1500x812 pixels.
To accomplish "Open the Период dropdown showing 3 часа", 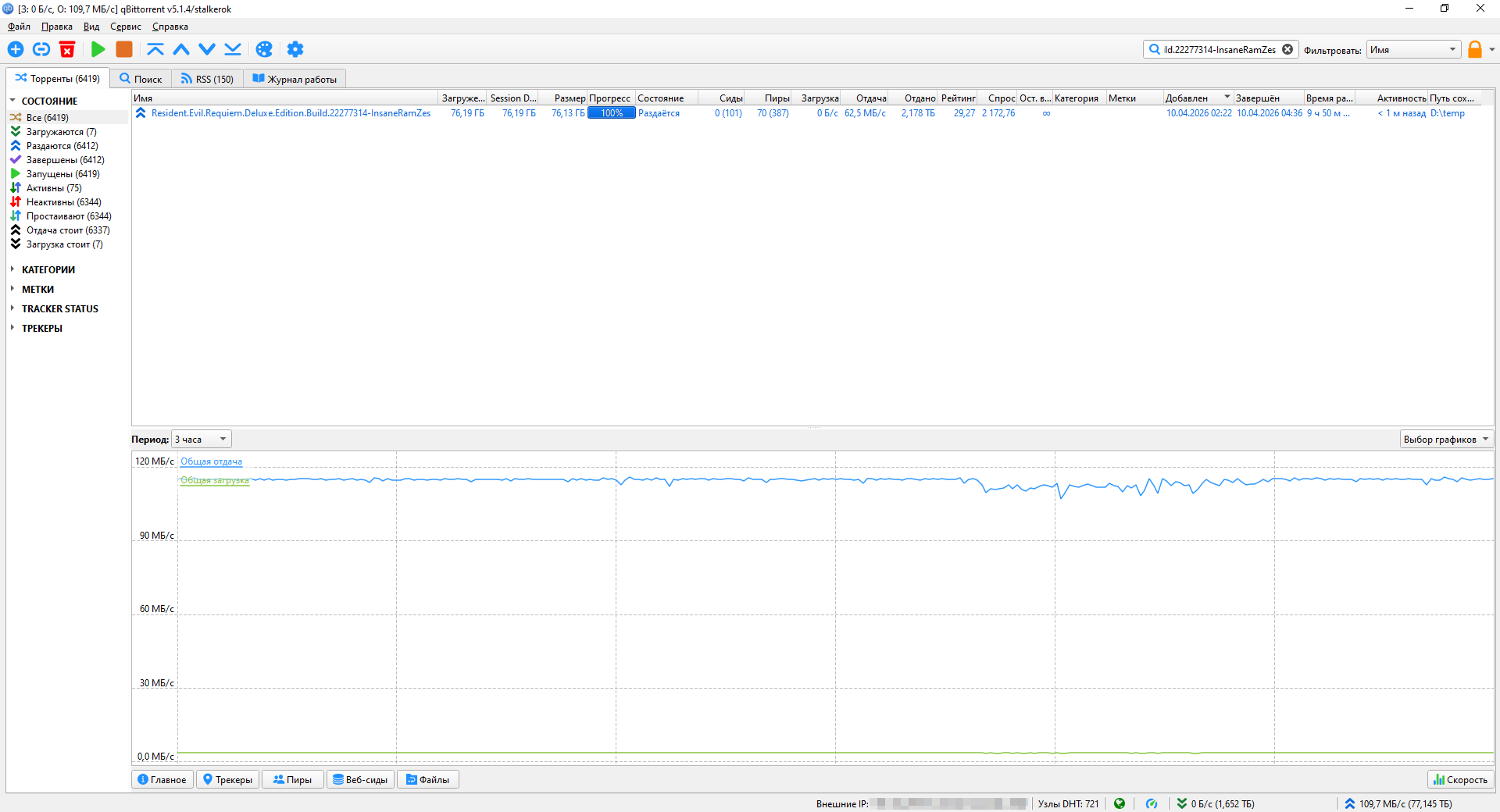I will pos(202,439).
